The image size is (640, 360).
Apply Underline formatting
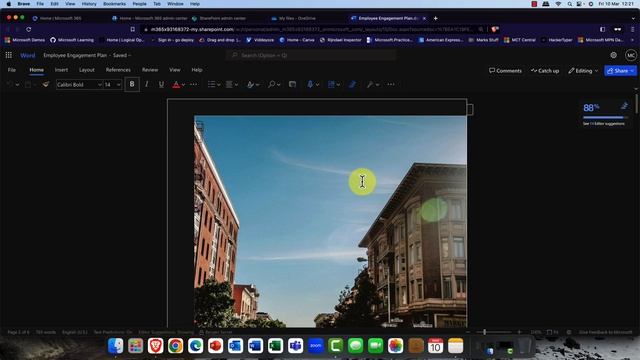point(161,84)
